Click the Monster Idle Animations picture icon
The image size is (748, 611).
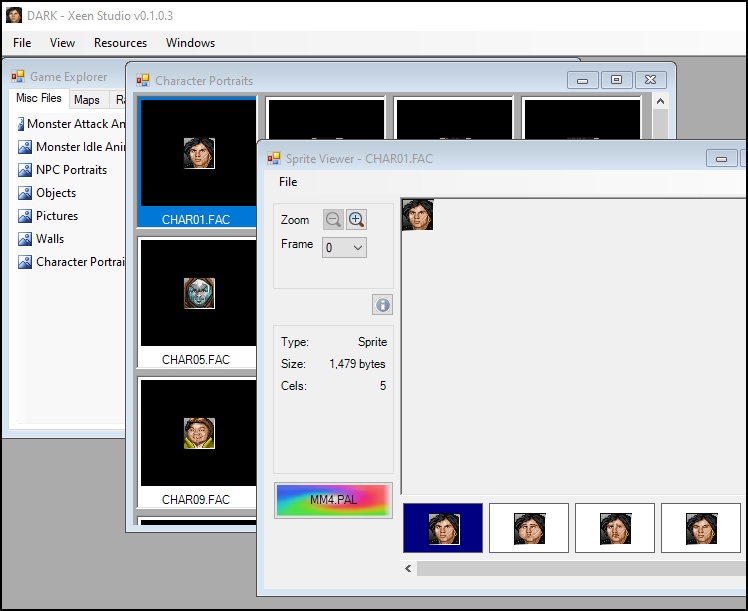(25, 147)
